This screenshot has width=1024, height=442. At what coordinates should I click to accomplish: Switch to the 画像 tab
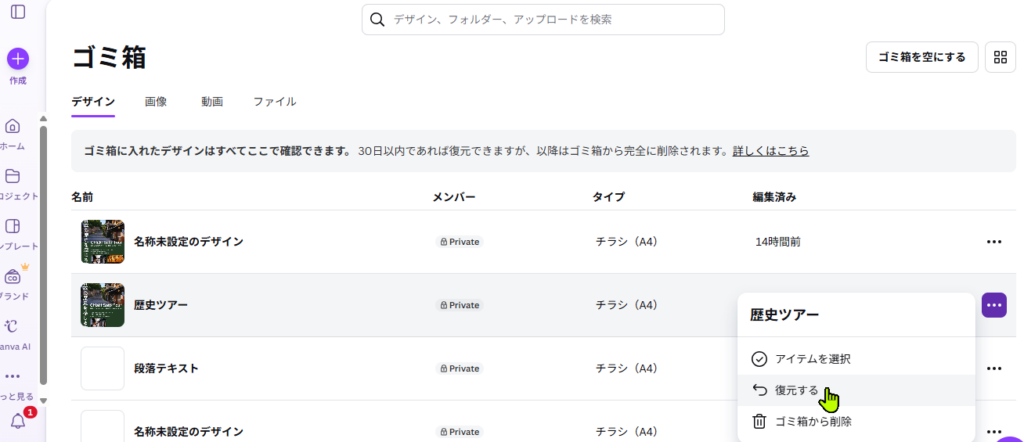156,102
